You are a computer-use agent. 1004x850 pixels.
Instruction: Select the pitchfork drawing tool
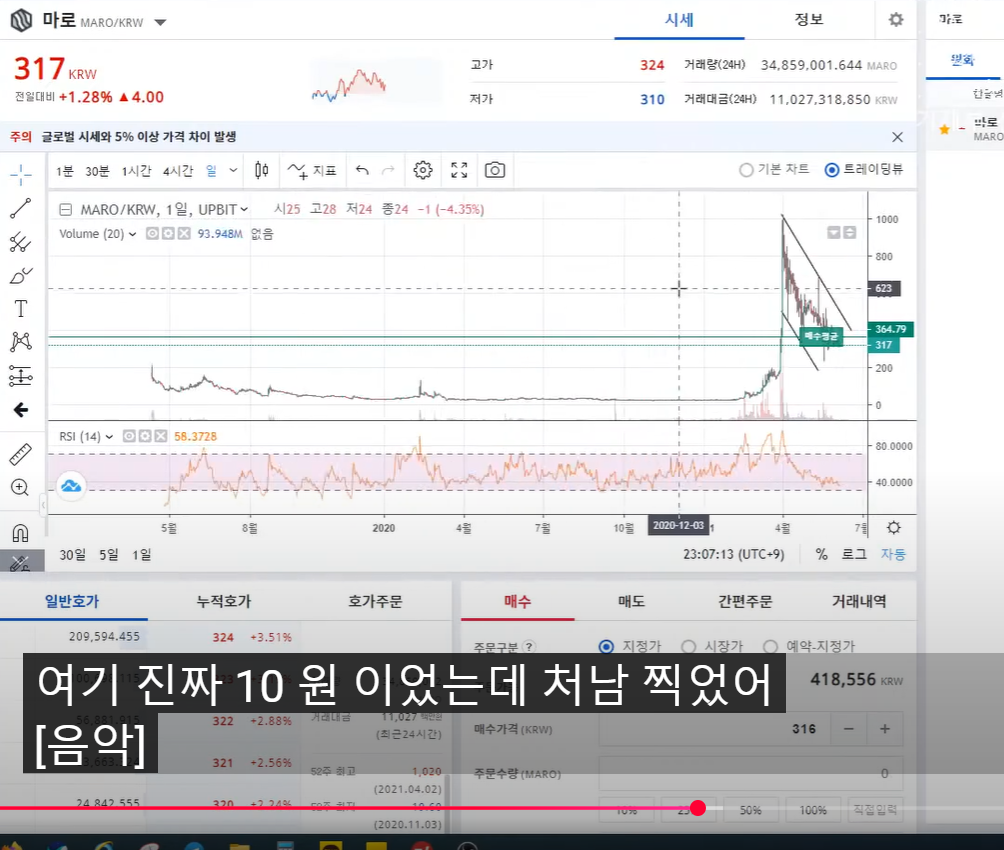click(20, 242)
